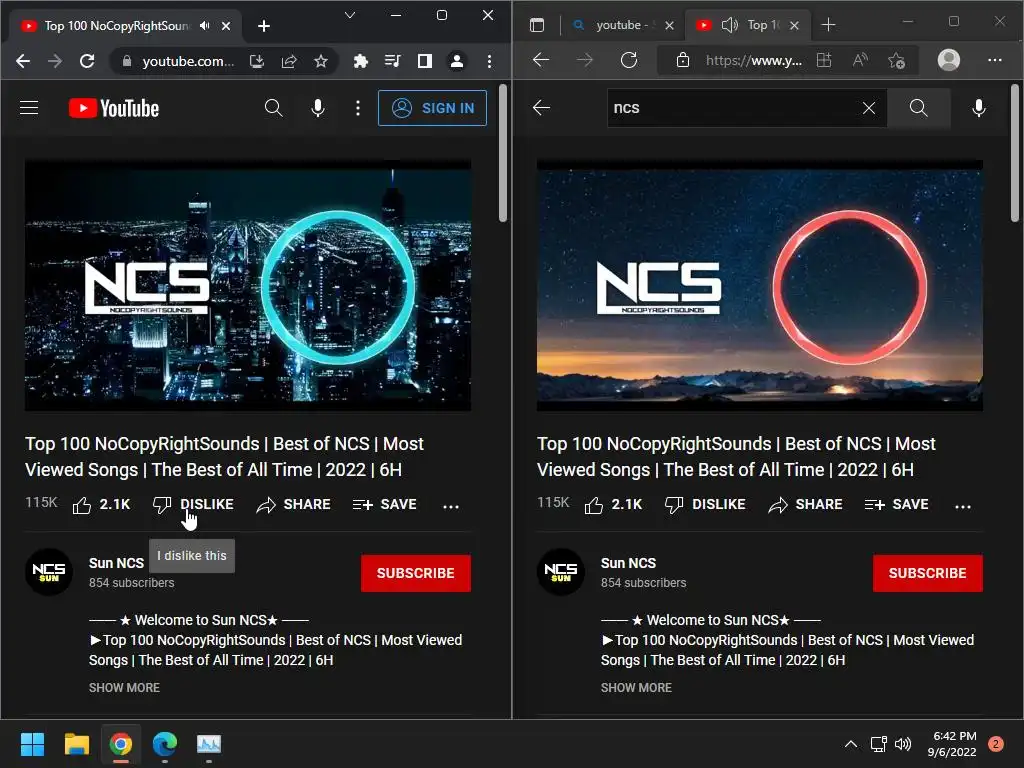Open new tab in Chrome
1024x768 pixels.
(x=264, y=25)
